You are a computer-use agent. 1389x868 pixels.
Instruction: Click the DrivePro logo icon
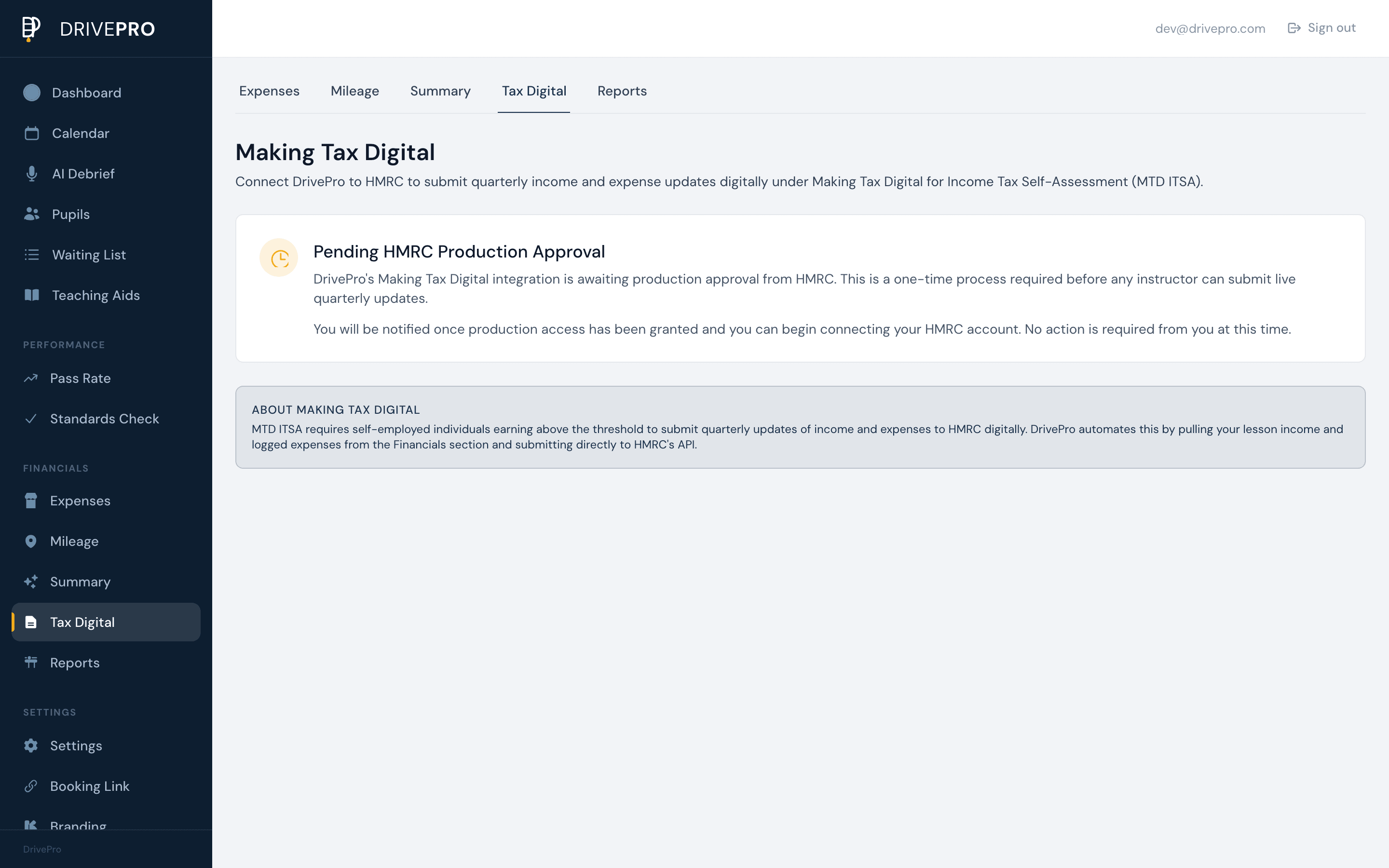[31, 28]
